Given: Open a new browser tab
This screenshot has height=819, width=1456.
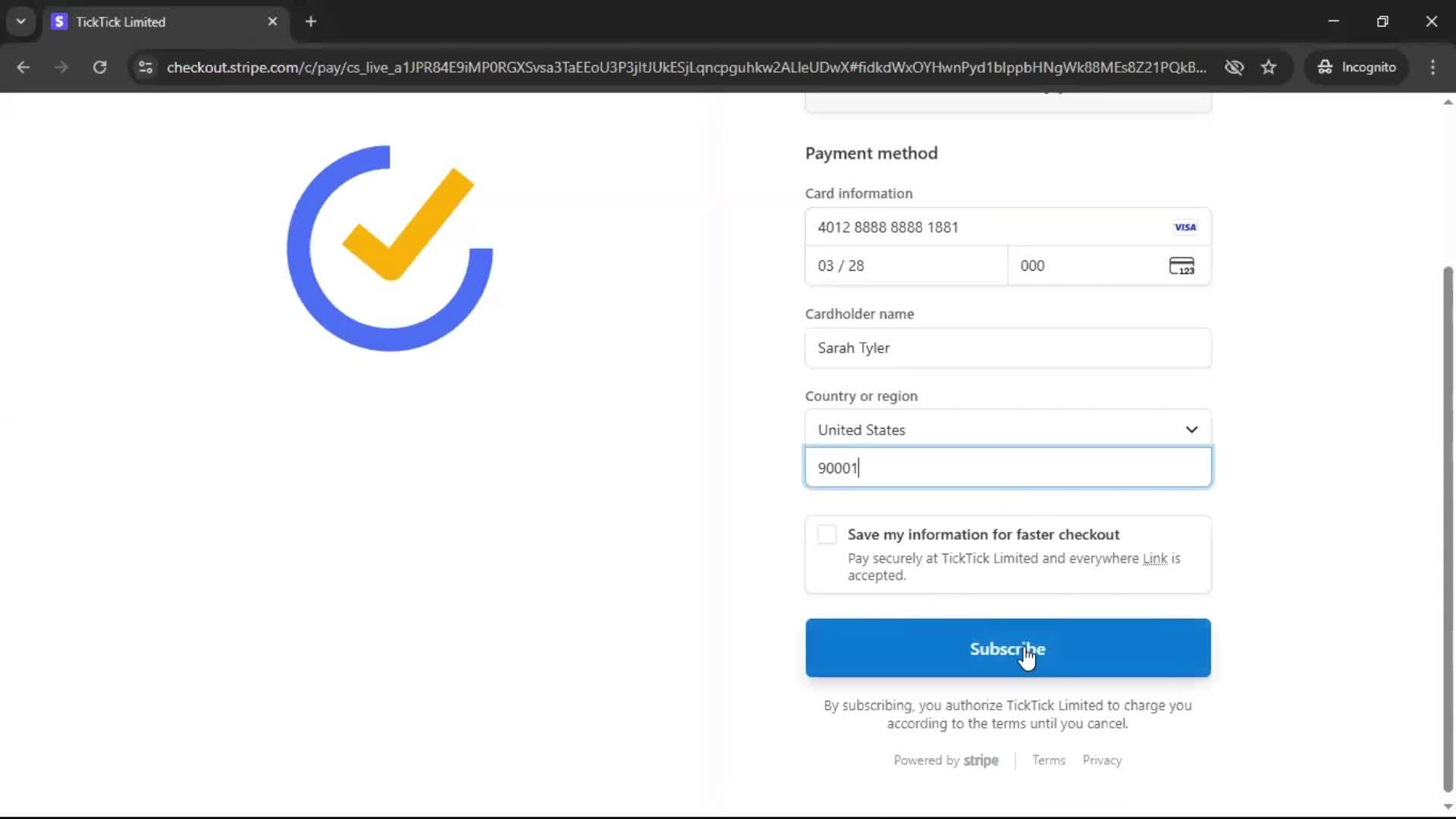Looking at the screenshot, I should click(311, 22).
